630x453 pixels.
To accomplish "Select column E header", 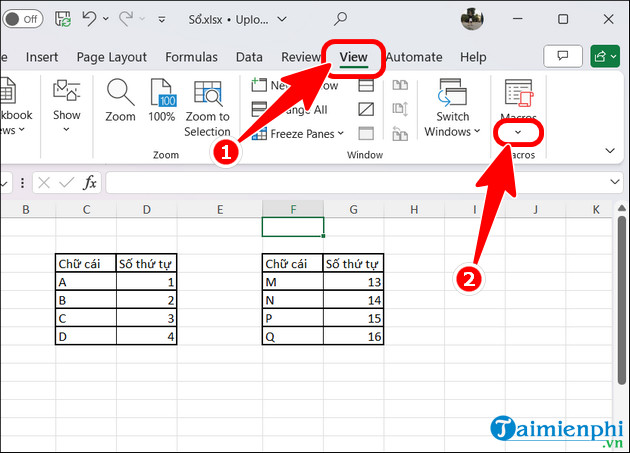I will (220, 209).
